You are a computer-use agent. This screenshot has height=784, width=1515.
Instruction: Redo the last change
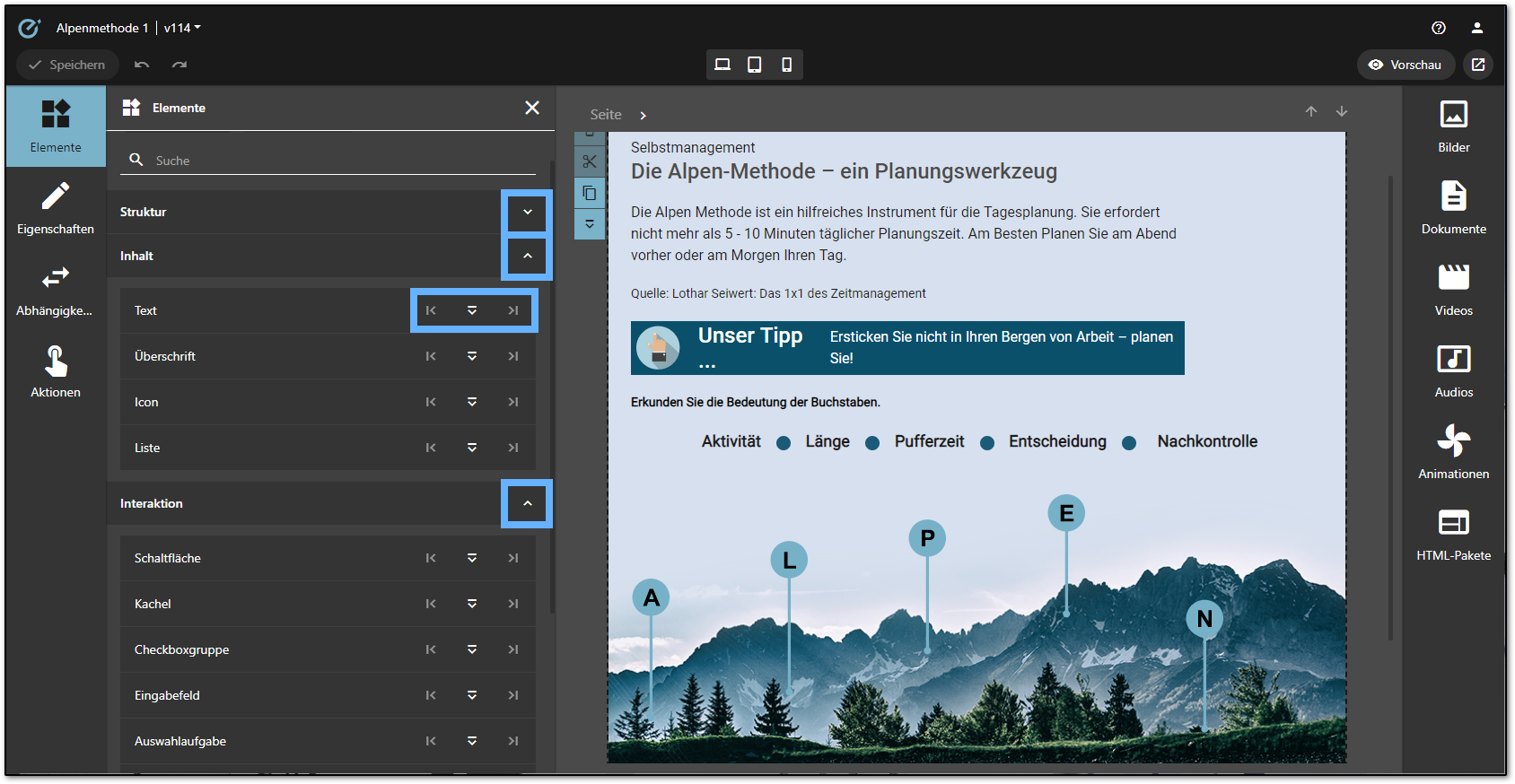pos(180,65)
